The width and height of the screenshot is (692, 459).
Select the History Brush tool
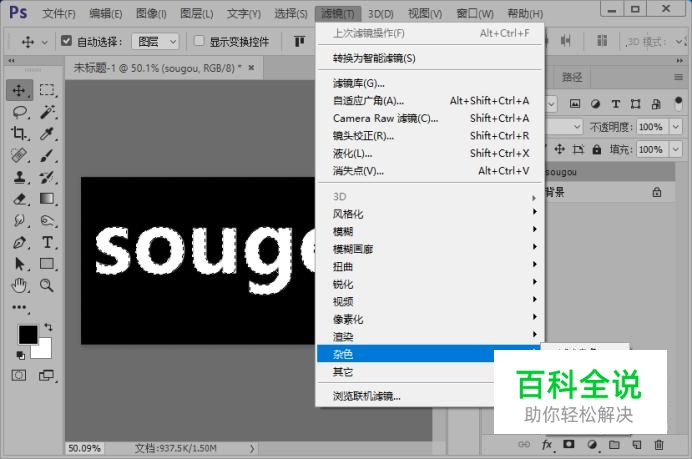tap(47, 177)
